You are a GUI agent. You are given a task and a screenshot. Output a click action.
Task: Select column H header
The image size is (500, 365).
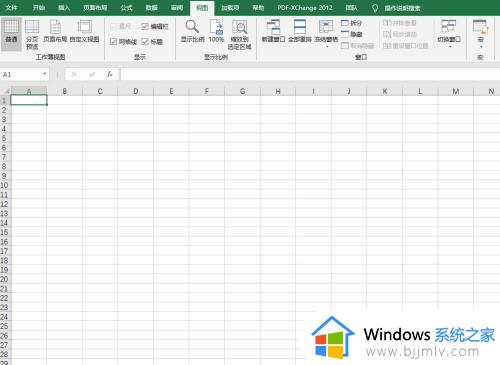(x=278, y=91)
